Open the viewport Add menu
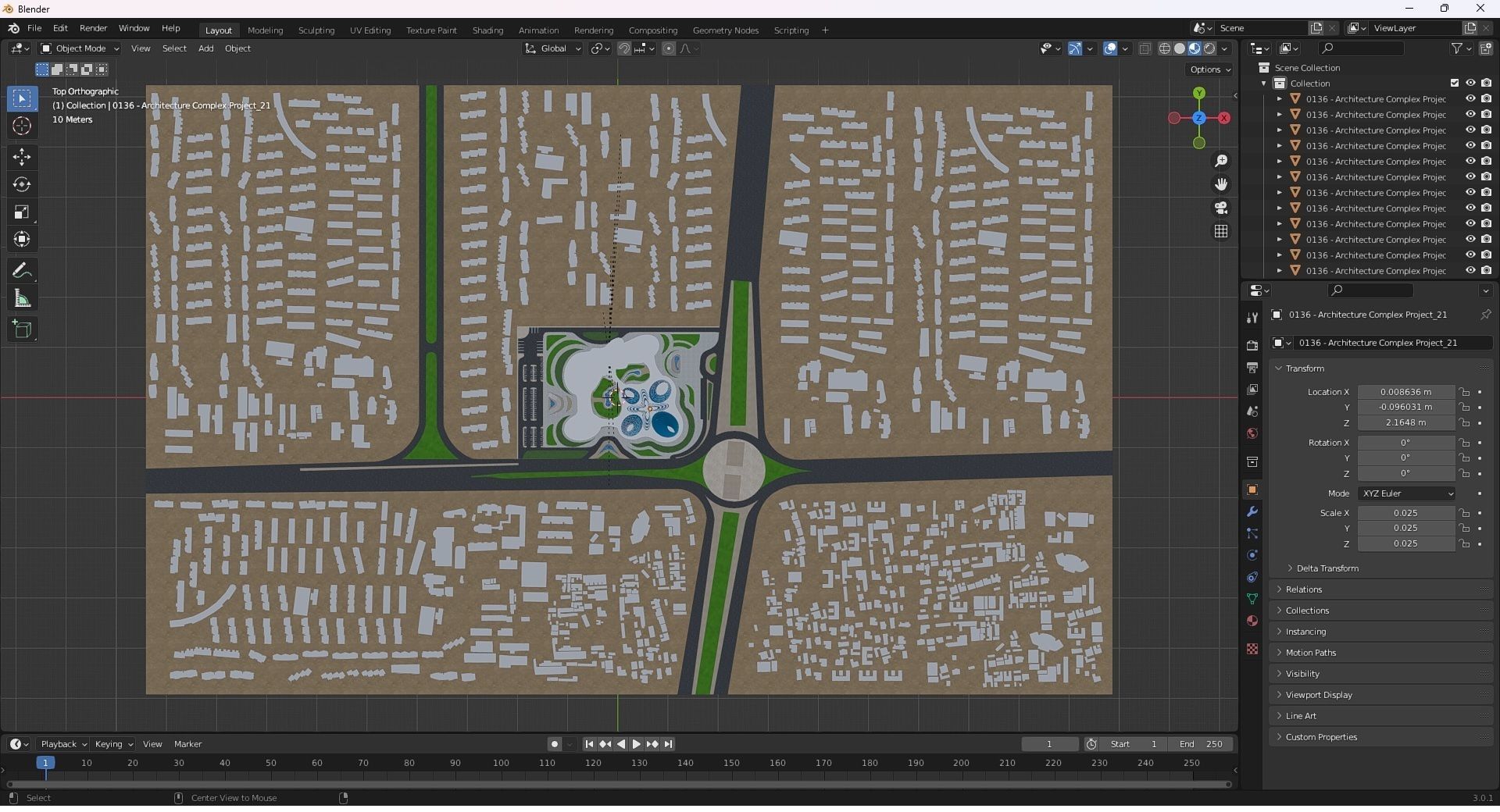The image size is (1500, 812). click(x=205, y=48)
